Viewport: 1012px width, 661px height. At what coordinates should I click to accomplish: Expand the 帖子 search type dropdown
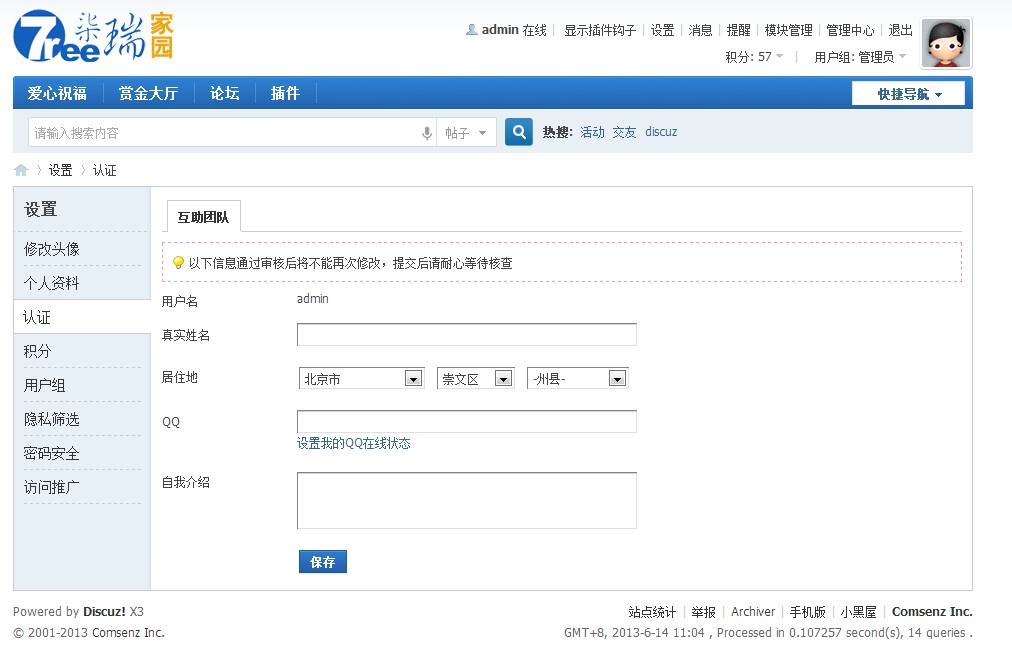pos(467,133)
